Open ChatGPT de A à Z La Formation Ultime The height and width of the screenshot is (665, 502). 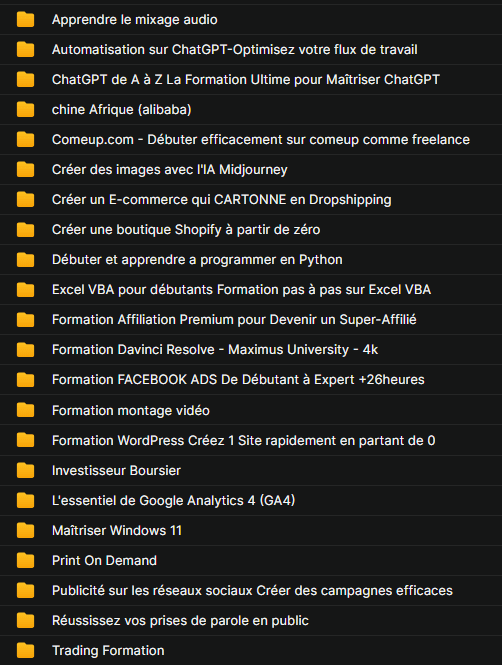click(x=246, y=79)
